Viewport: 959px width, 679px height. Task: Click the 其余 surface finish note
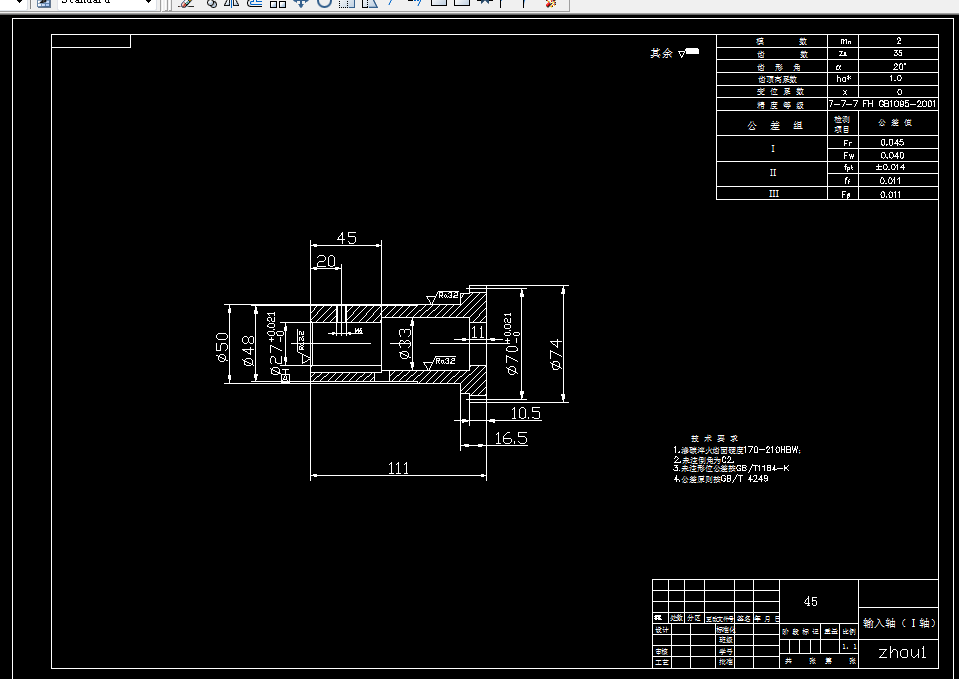674,53
